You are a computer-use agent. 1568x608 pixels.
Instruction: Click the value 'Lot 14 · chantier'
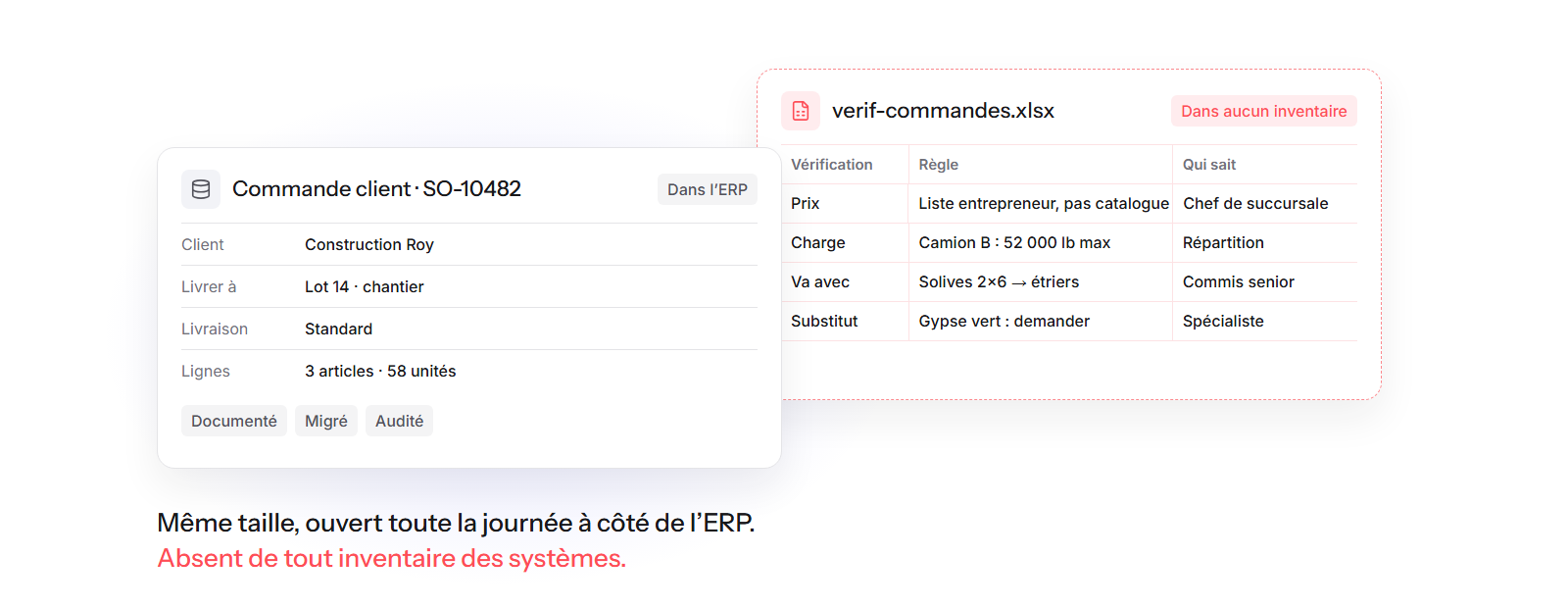coord(365,286)
